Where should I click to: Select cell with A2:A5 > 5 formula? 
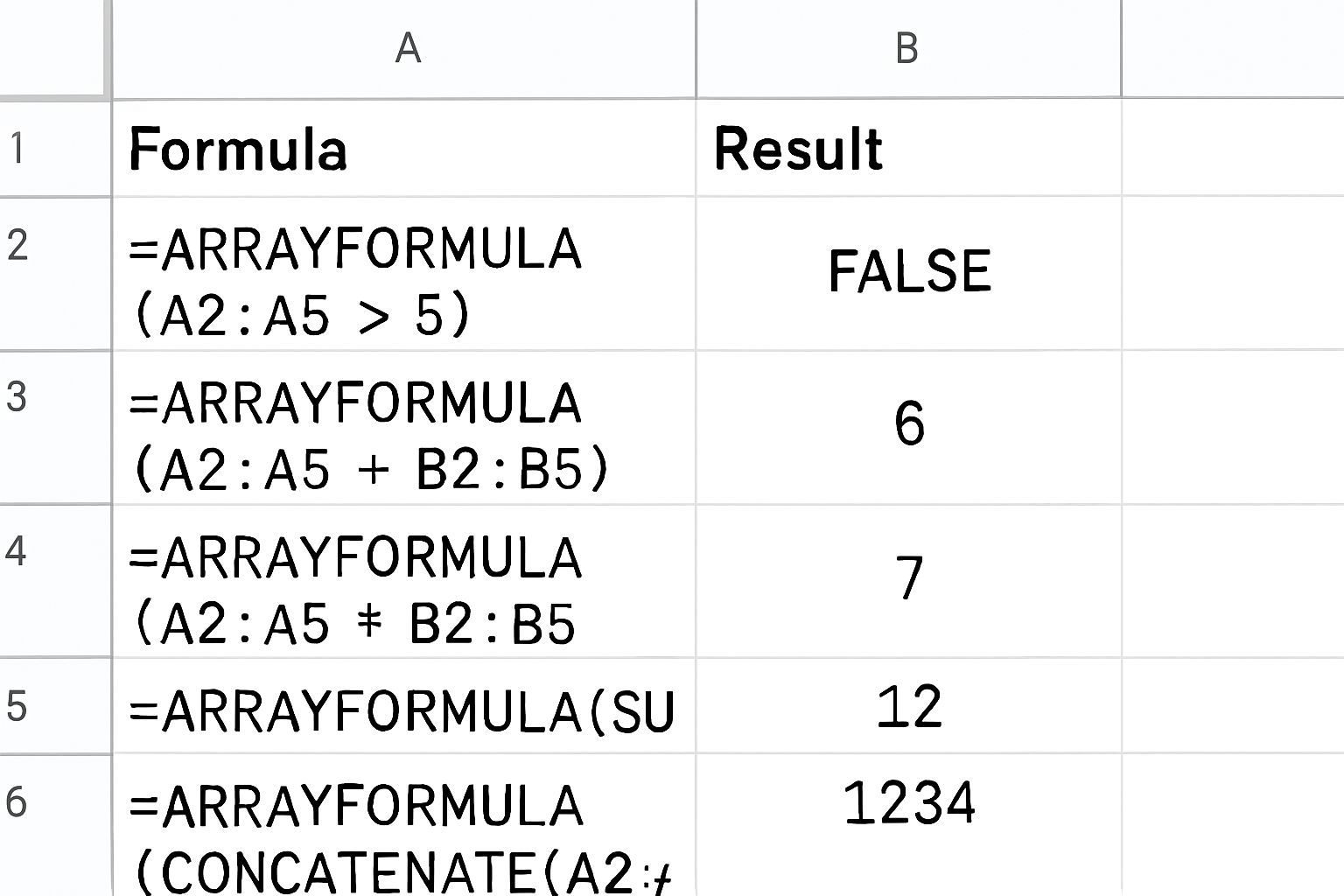tap(404, 274)
